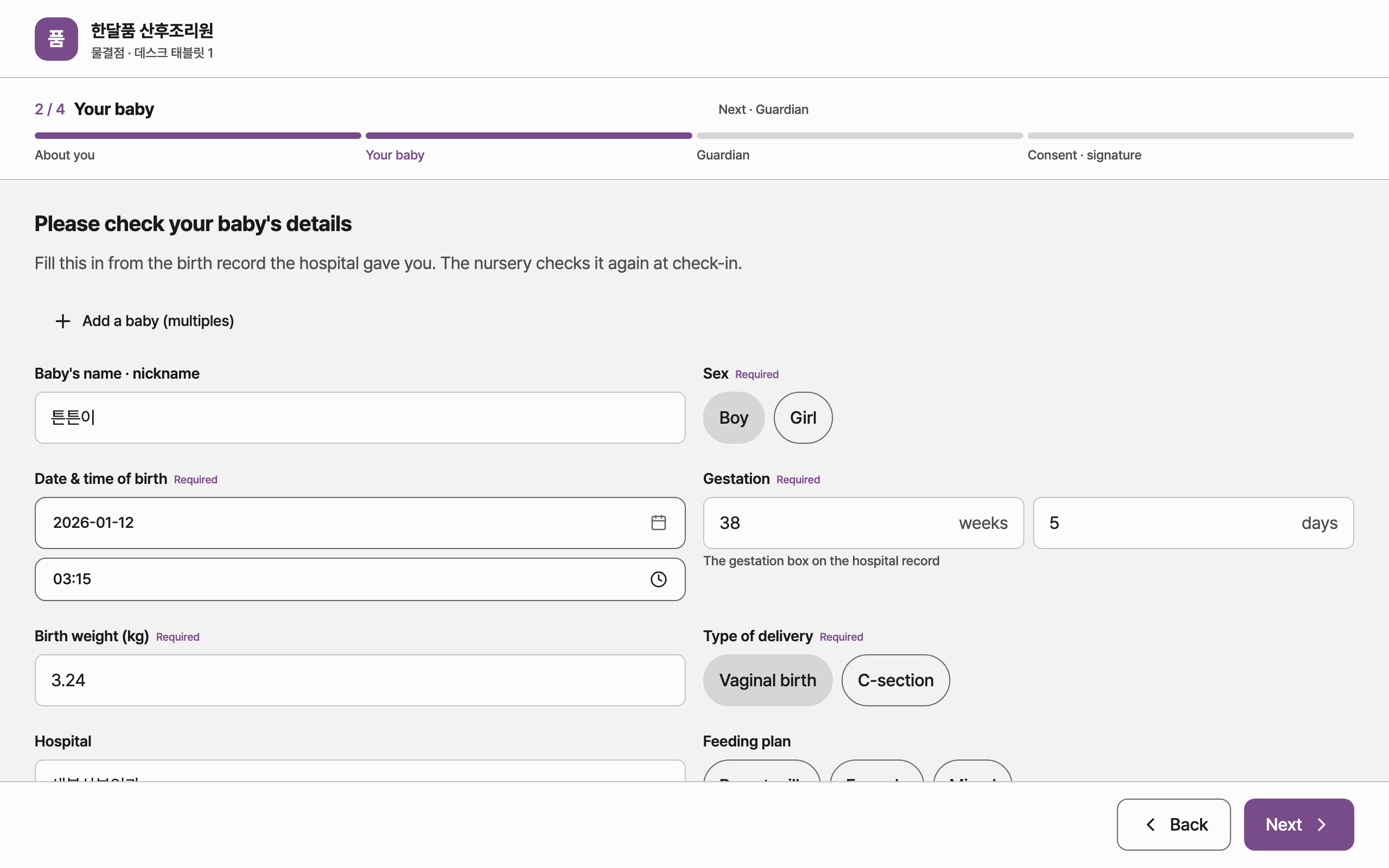Open the Consent · signature step
The width and height of the screenshot is (1389, 868).
(x=1084, y=155)
